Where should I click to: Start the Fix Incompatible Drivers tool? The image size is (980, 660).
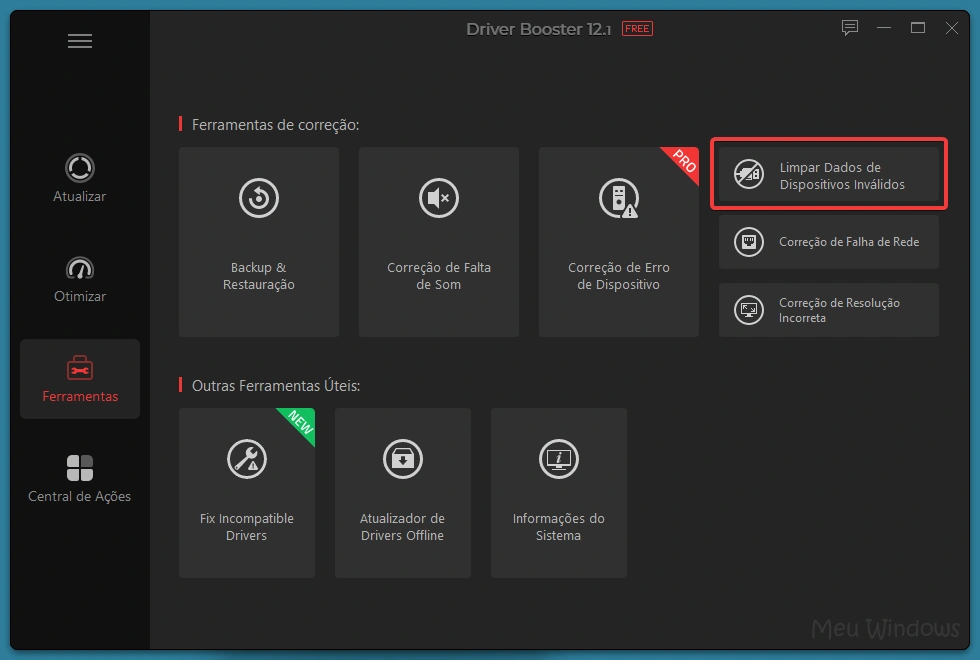point(246,492)
